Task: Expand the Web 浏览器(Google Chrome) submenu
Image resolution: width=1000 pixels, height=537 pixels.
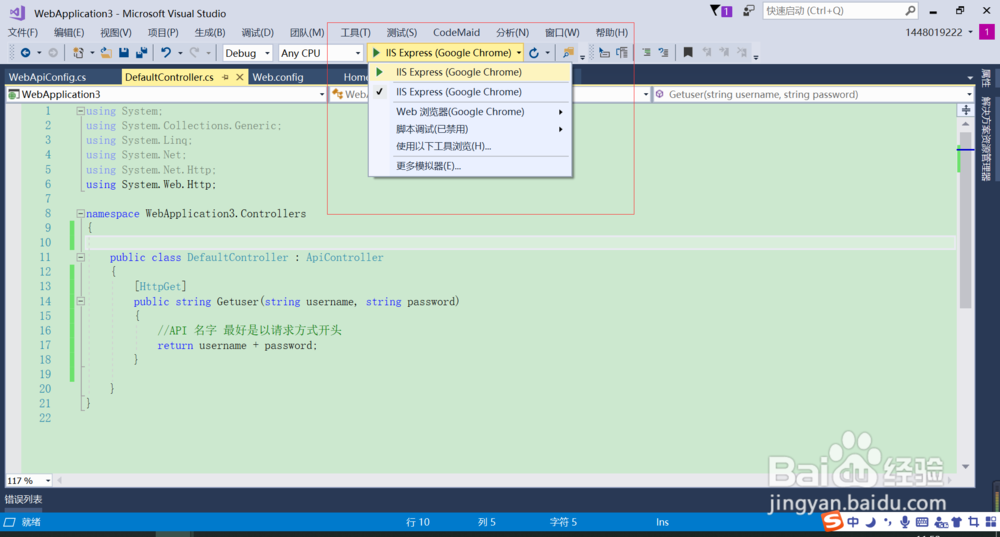Action: (x=470, y=112)
